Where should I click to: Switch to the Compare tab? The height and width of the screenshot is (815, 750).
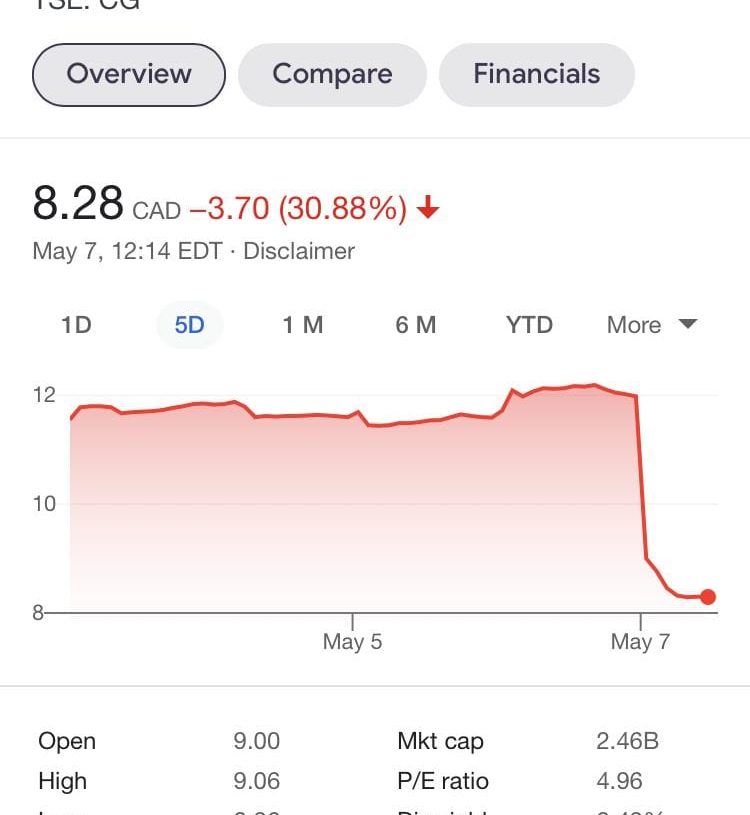pyautogui.click(x=333, y=74)
